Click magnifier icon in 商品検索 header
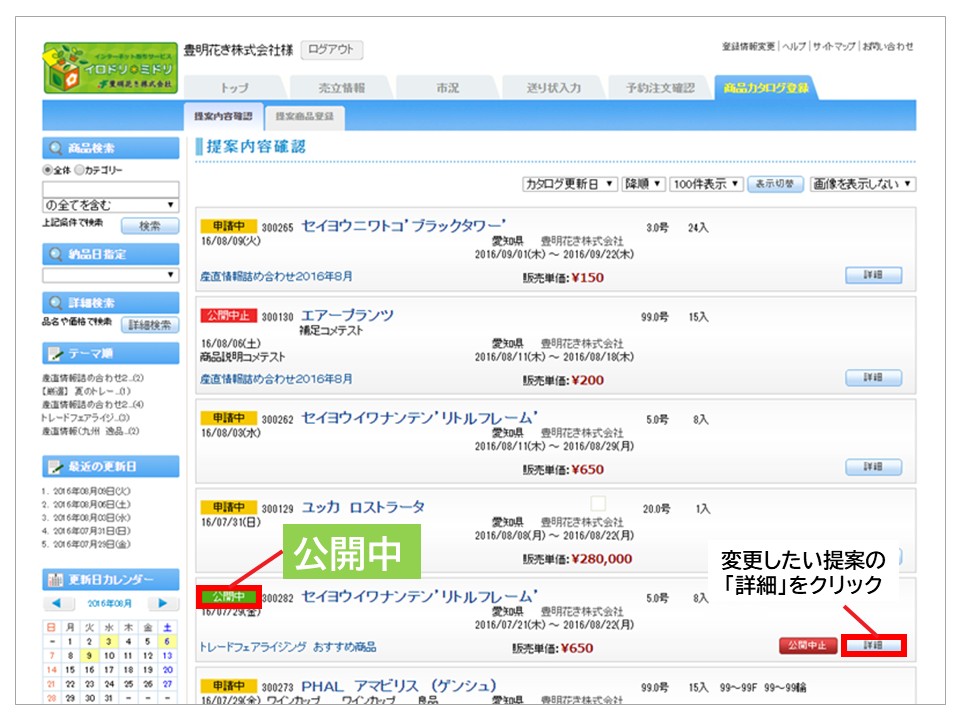This screenshot has width=960, height=720. pyautogui.click(x=55, y=148)
